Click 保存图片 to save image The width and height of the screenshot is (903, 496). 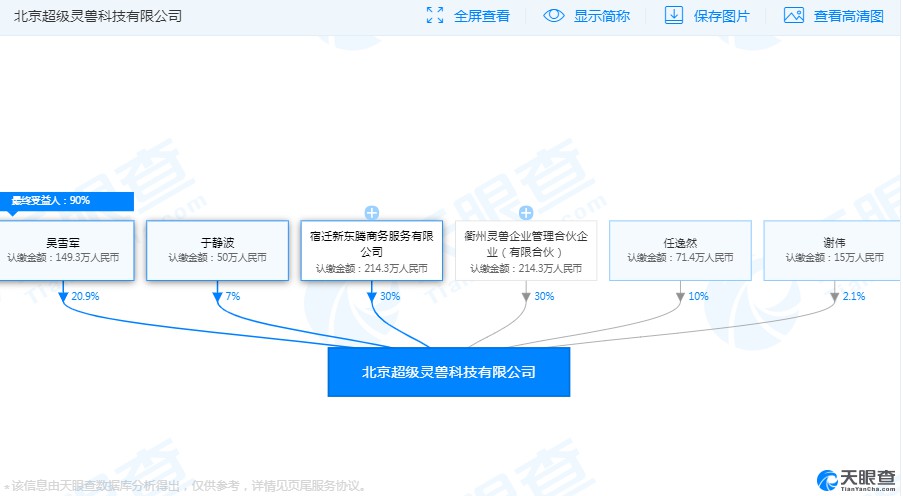(x=721, y=16)
